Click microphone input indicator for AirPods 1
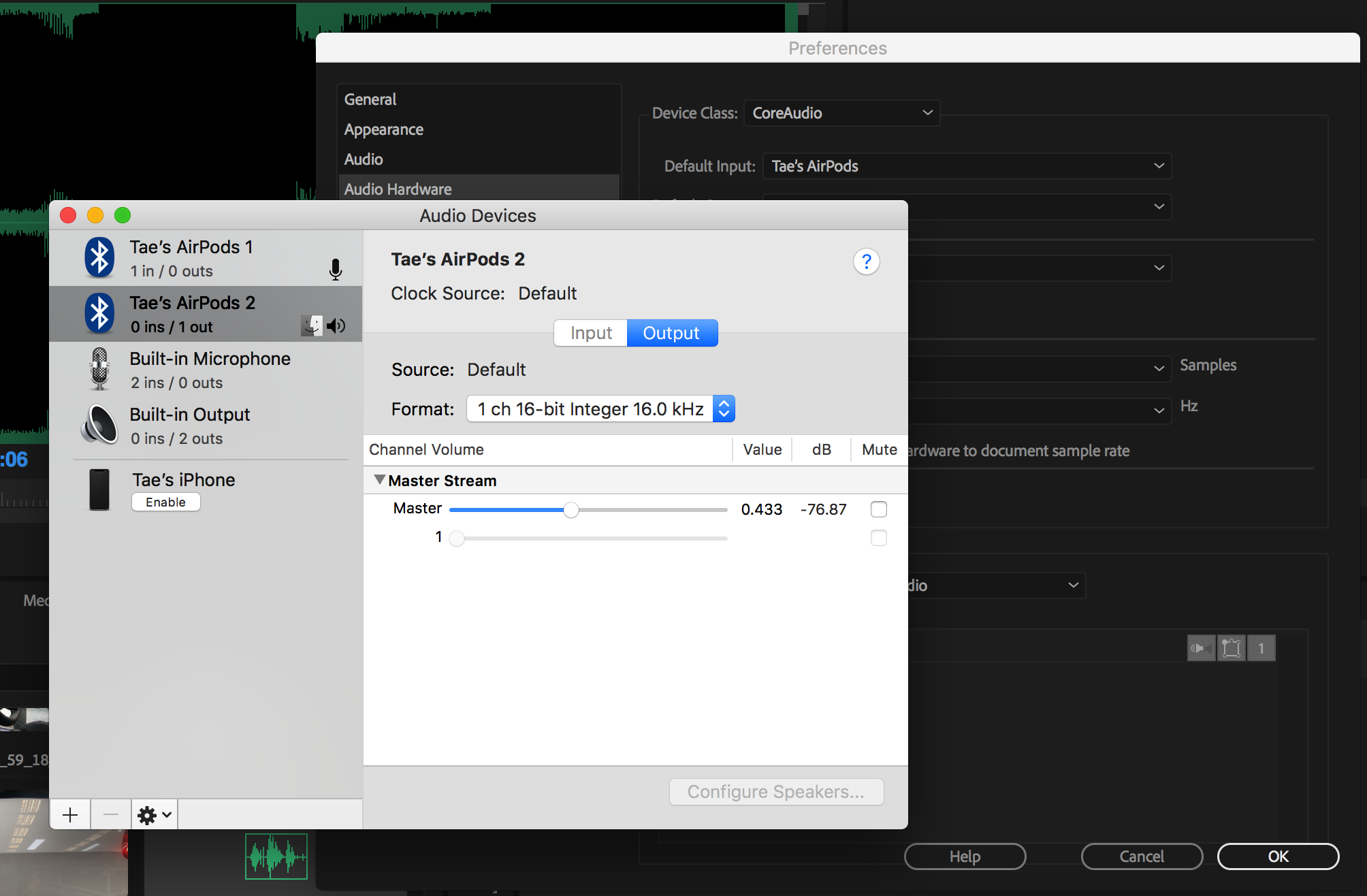 [x=336, y=270]
